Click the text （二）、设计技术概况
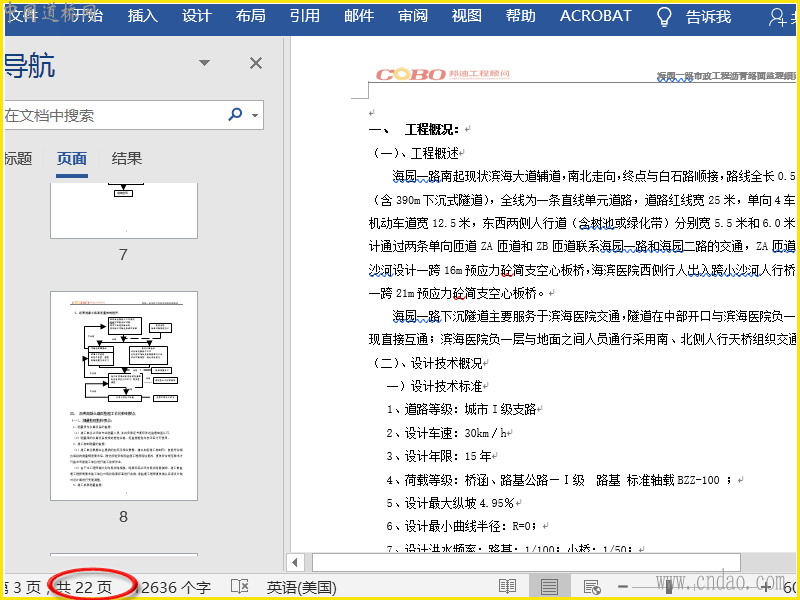 [x=427, y=363]
